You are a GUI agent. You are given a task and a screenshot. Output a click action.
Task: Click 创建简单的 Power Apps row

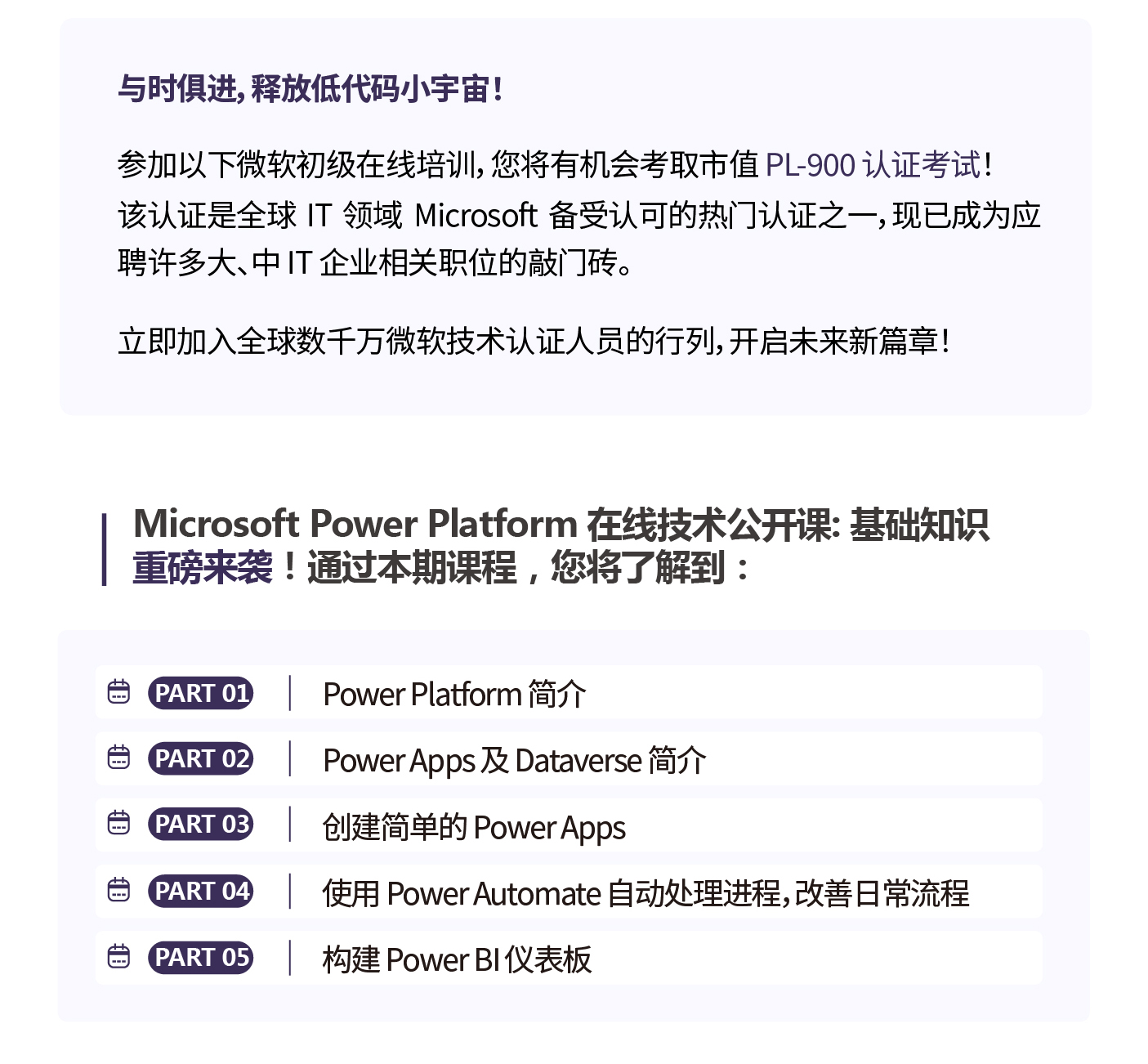click(x=569, y=825)
